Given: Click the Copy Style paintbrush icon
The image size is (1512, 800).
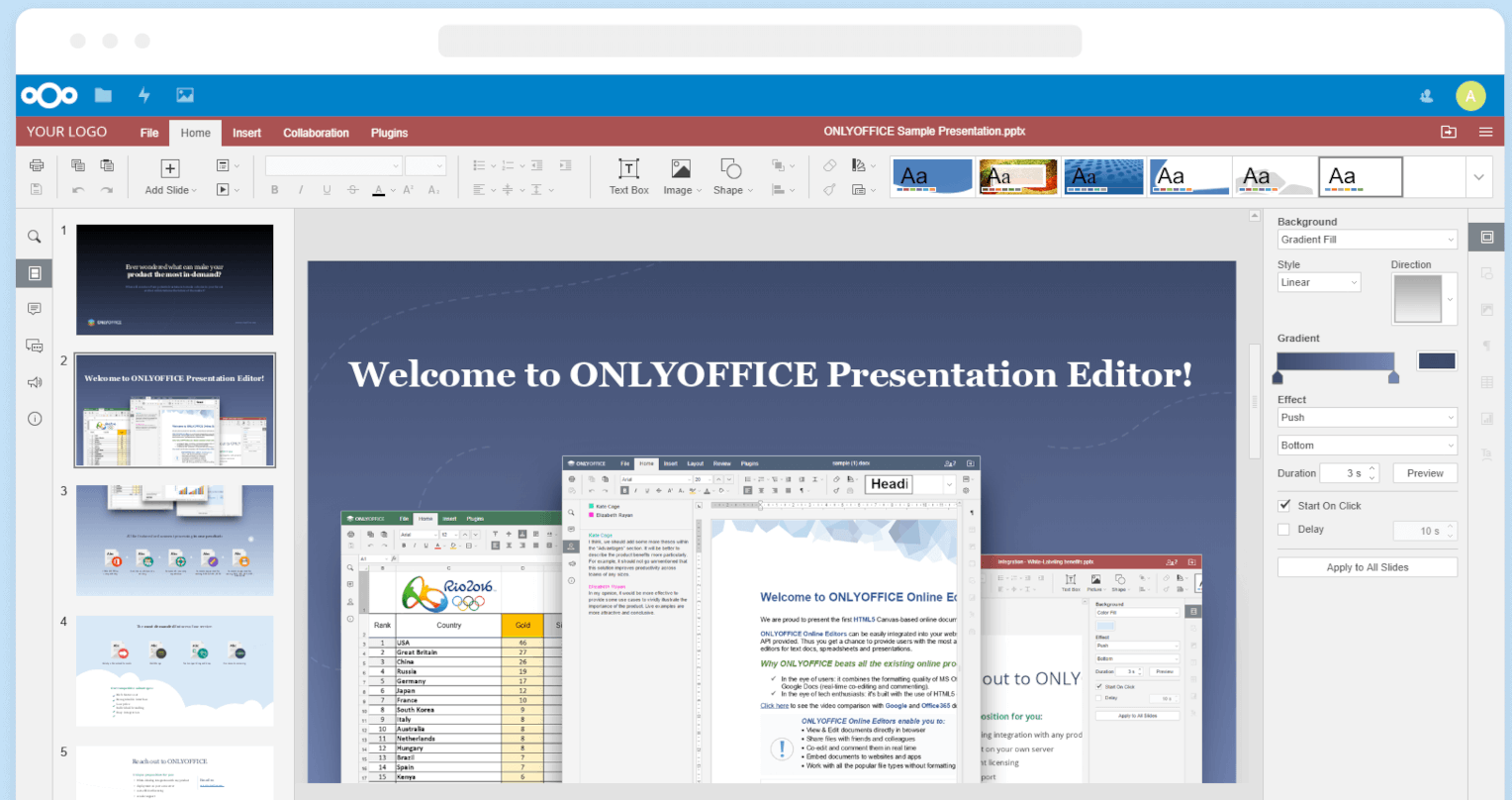Looking at the screenshot, I should (830, 189).
